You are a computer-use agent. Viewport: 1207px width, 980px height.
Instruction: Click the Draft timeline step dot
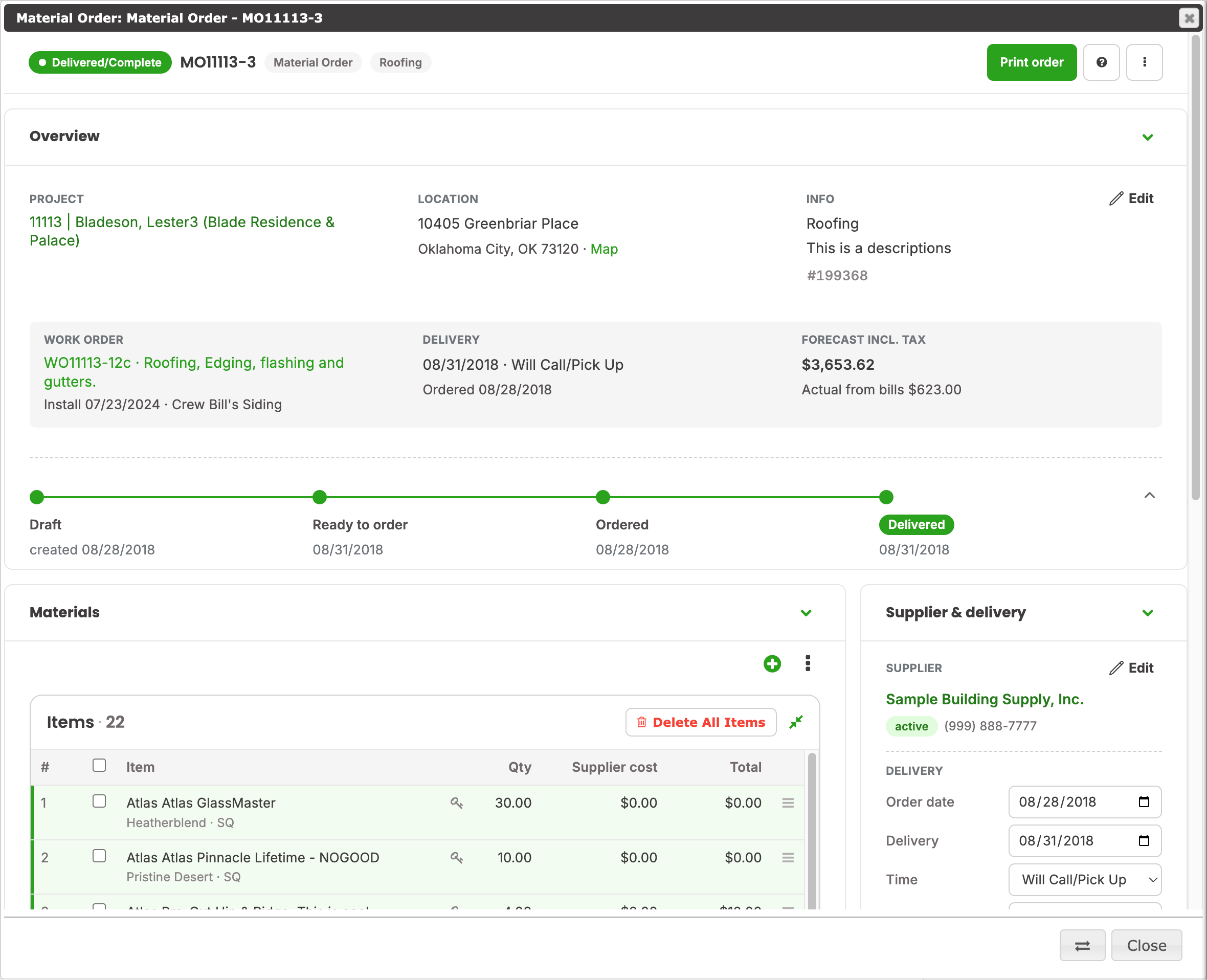click(x=37, y=497)
